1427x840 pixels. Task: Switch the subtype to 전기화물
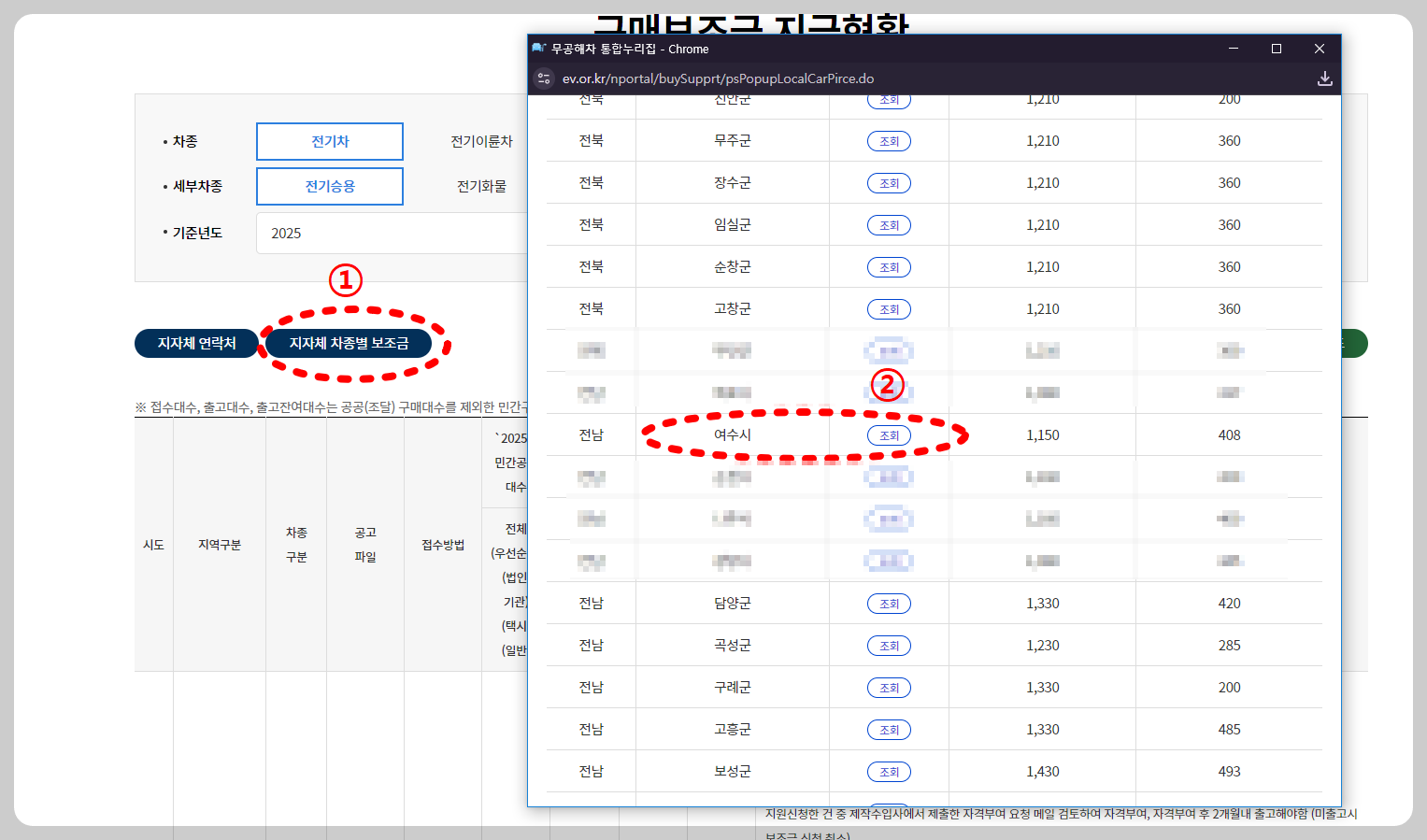[479, 186]
